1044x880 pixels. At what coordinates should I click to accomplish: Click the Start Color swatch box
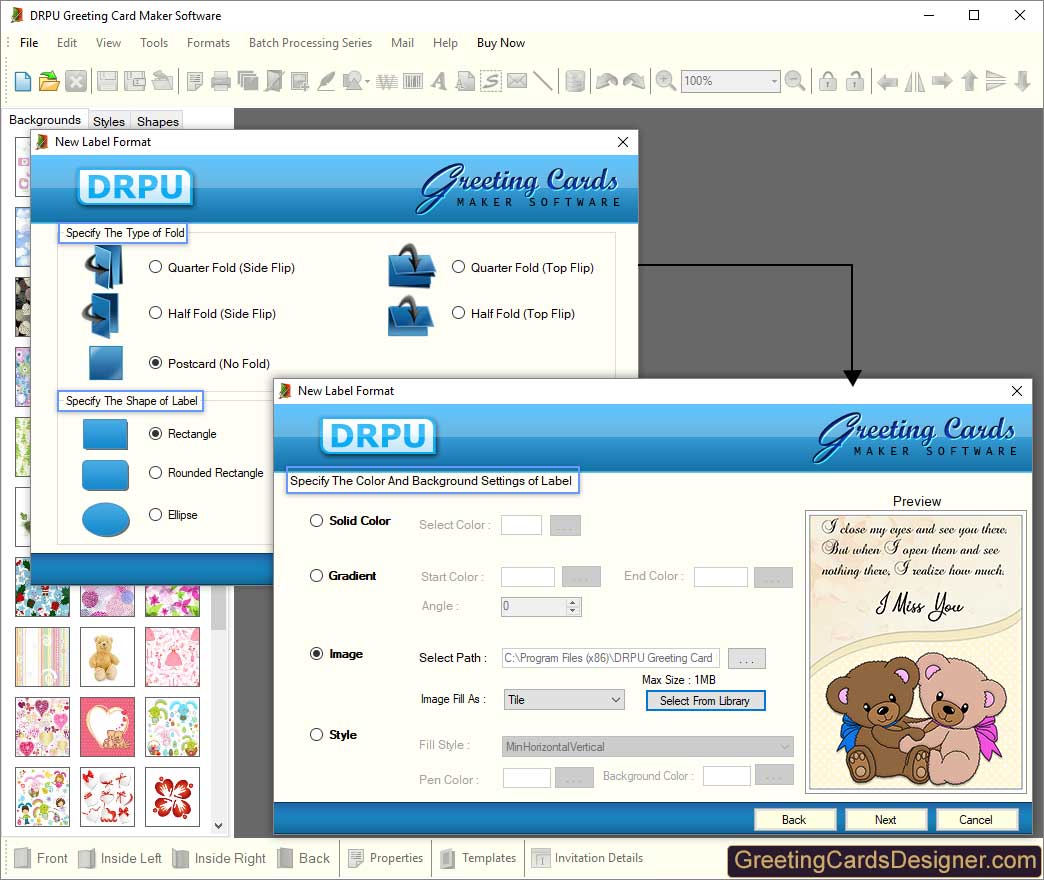click(x=527, y=576)
